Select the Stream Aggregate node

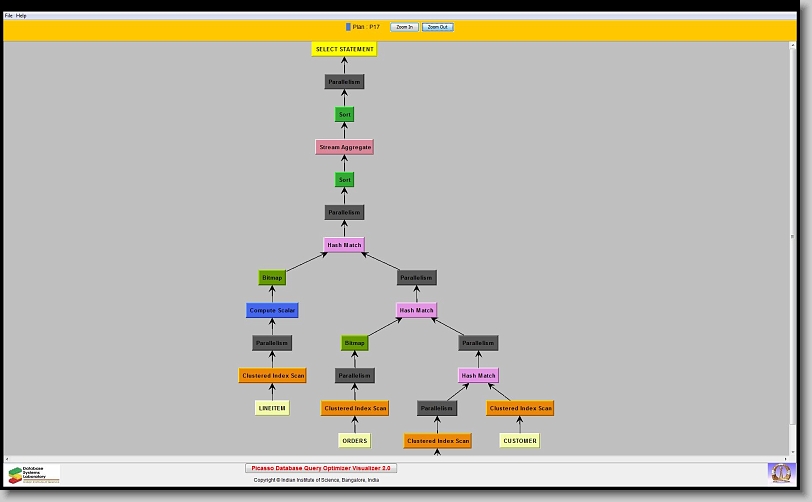[344, 147]
